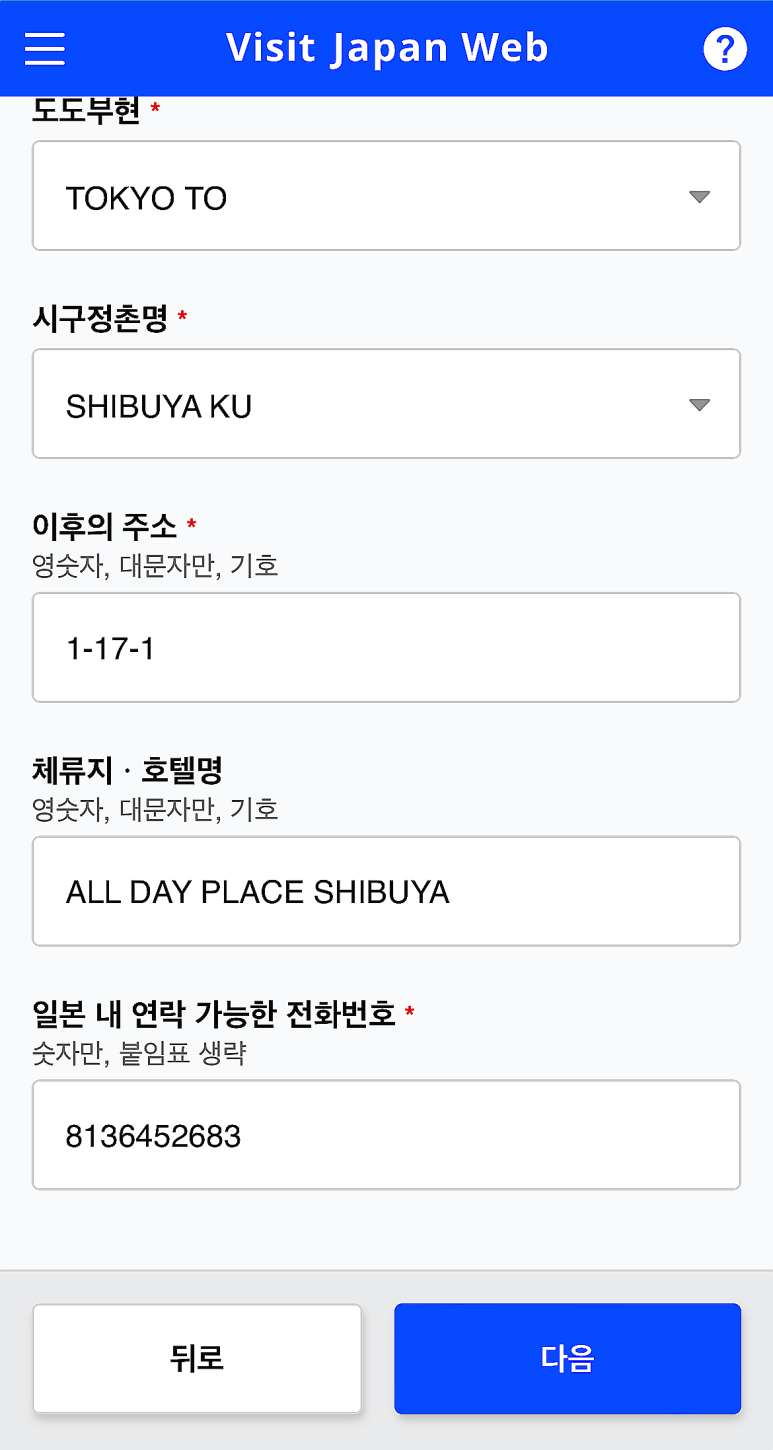Proceed with the 다음 button

[568, 1358]
